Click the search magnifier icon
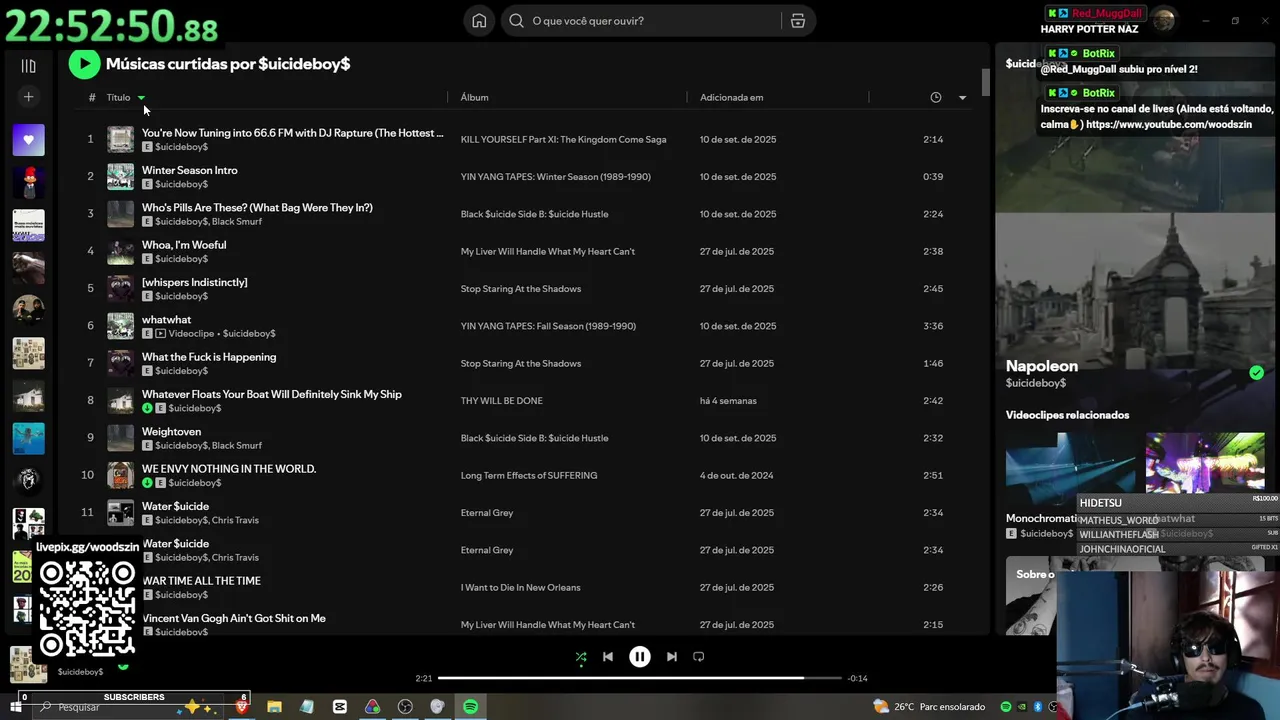This screenshot has width=1280, height=720. (x=516, y=21)
